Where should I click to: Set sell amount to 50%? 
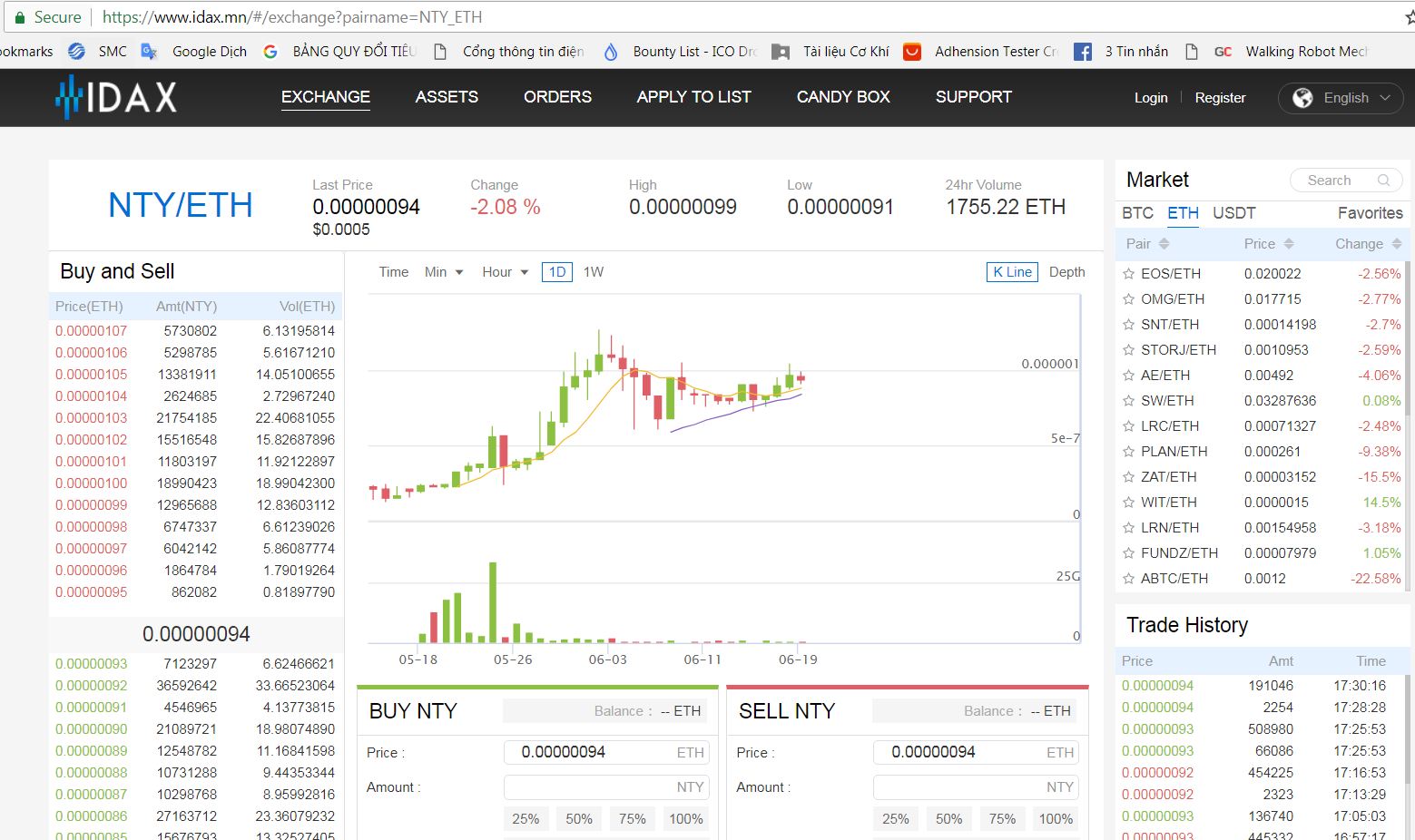949,819
